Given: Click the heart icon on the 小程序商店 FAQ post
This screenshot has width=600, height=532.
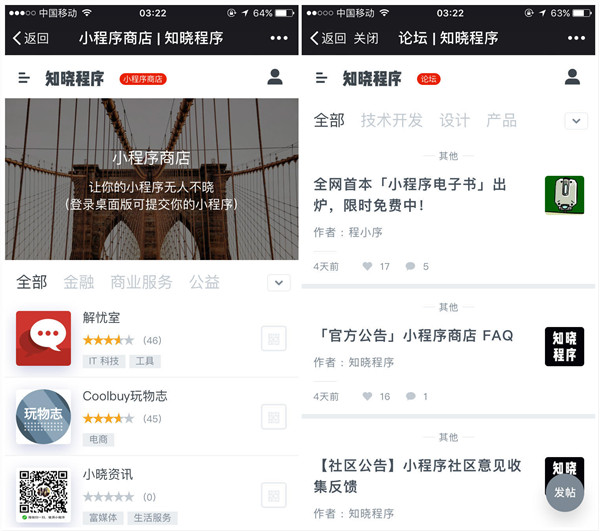Looking at the screenshot, I should pos(368,396).
